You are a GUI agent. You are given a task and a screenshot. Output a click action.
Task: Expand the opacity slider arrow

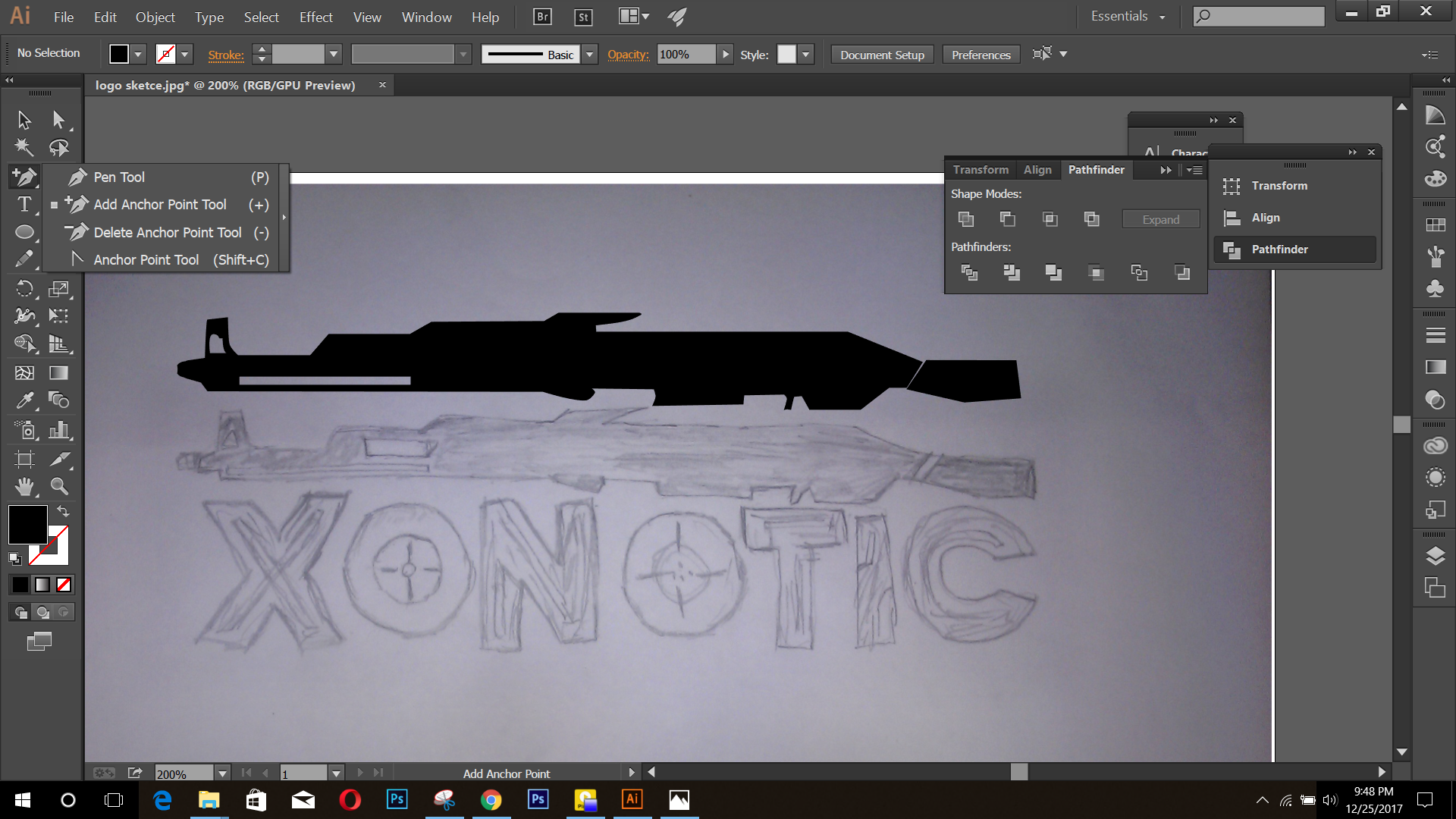click(725, 54)
